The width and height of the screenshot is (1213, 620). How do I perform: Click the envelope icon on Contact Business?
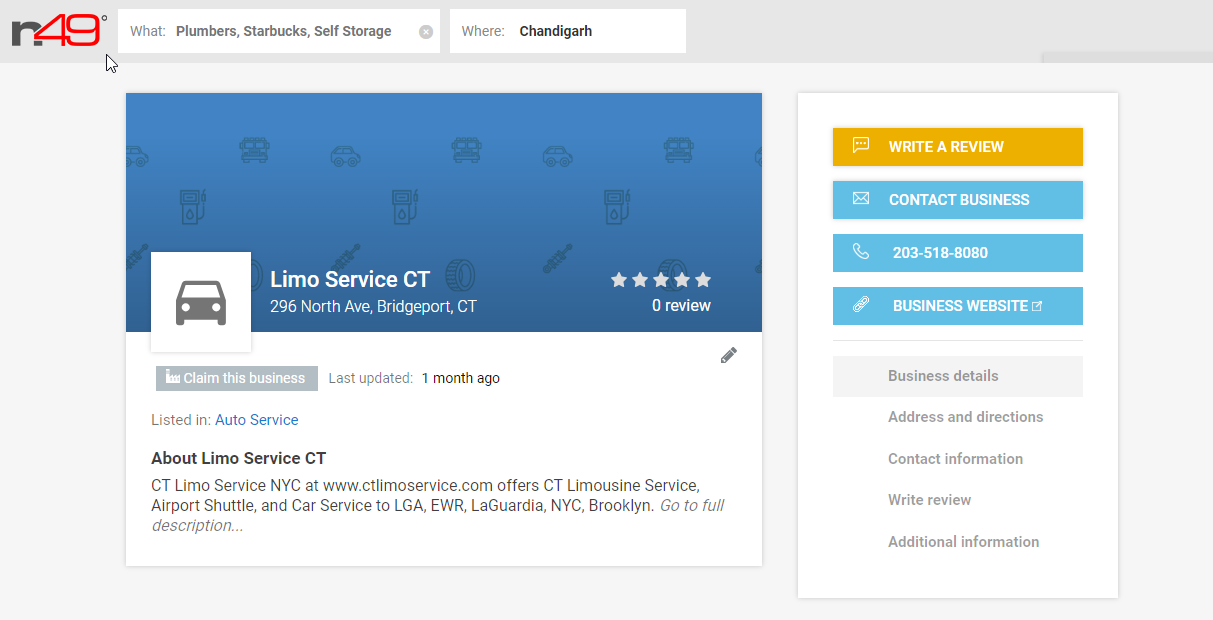861,199
